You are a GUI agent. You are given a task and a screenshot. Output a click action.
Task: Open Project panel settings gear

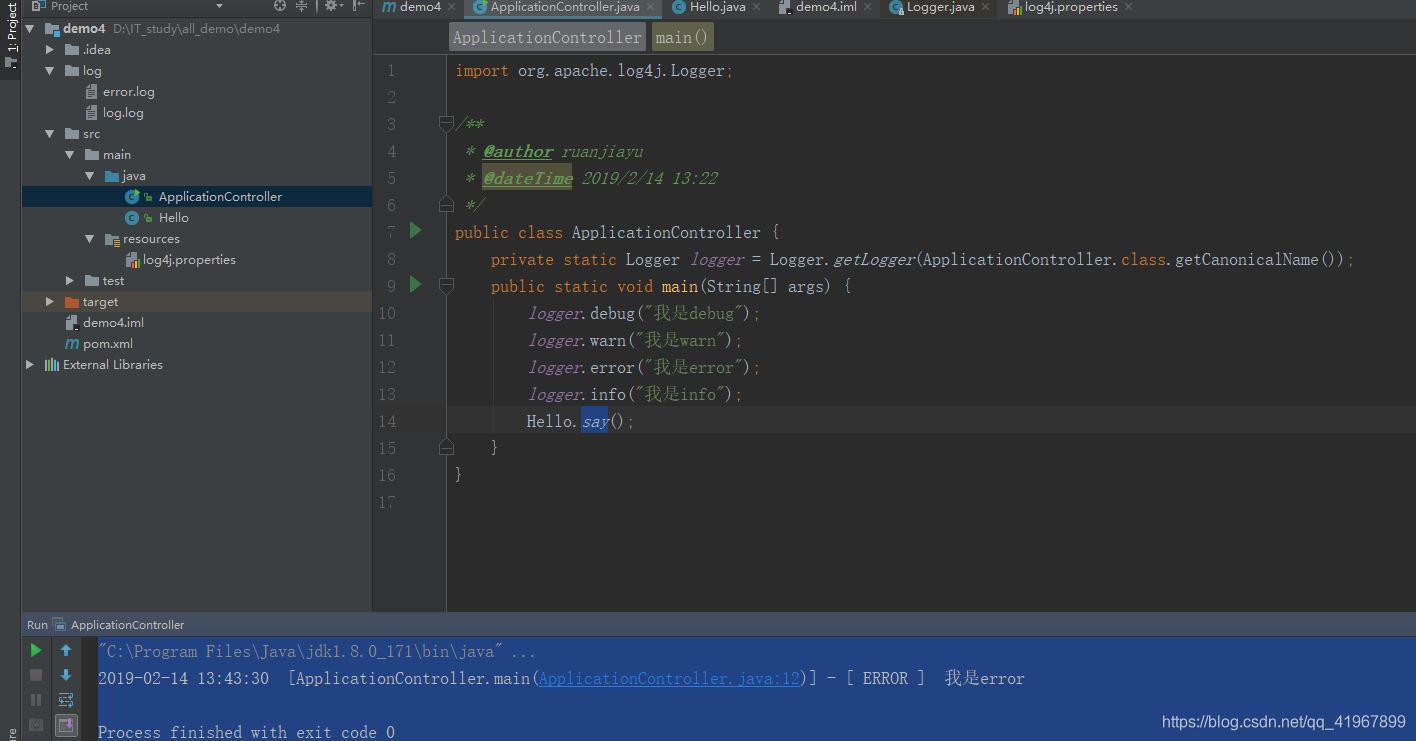332,6
